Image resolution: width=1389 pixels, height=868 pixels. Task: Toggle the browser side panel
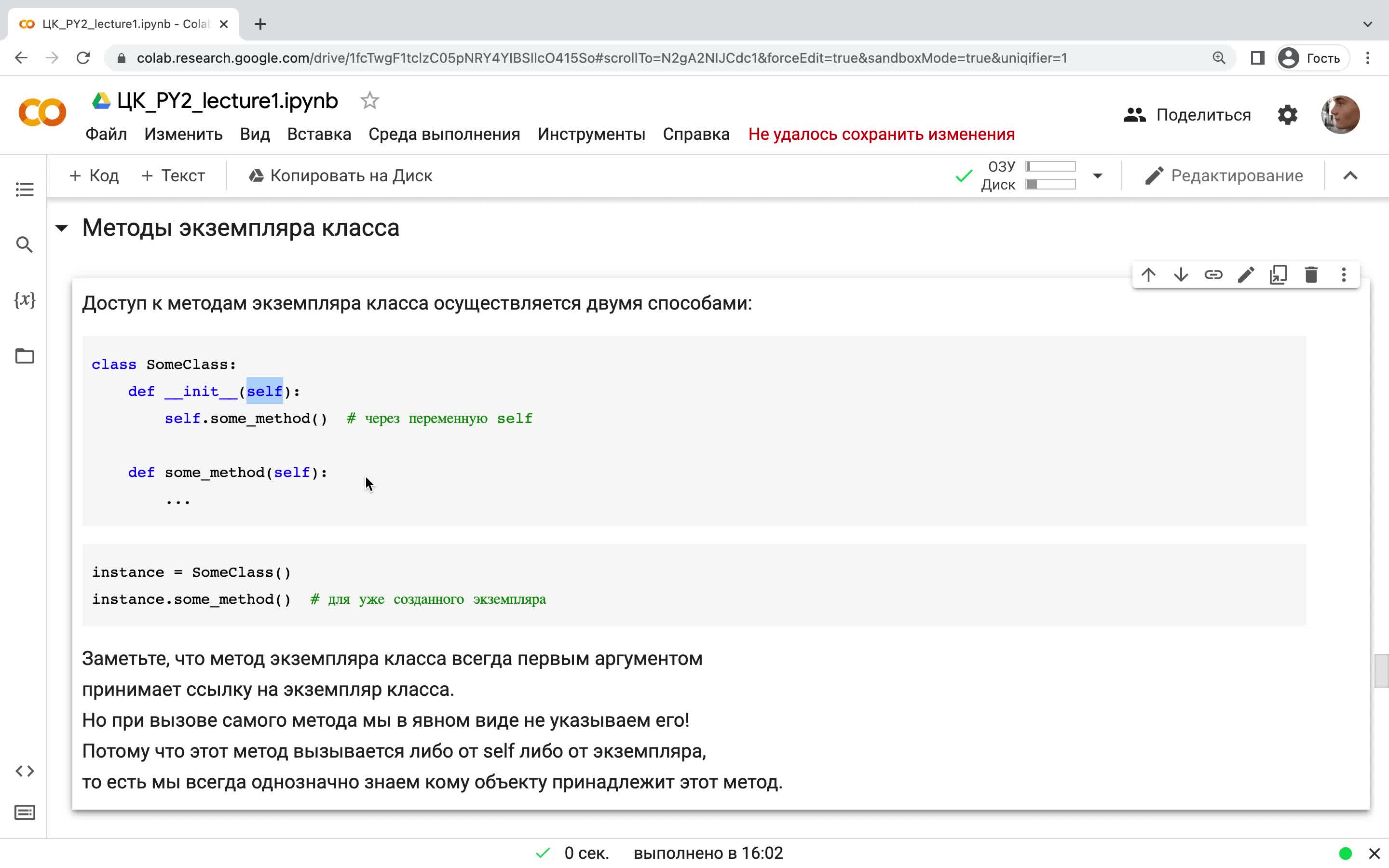click(1257, 58)
